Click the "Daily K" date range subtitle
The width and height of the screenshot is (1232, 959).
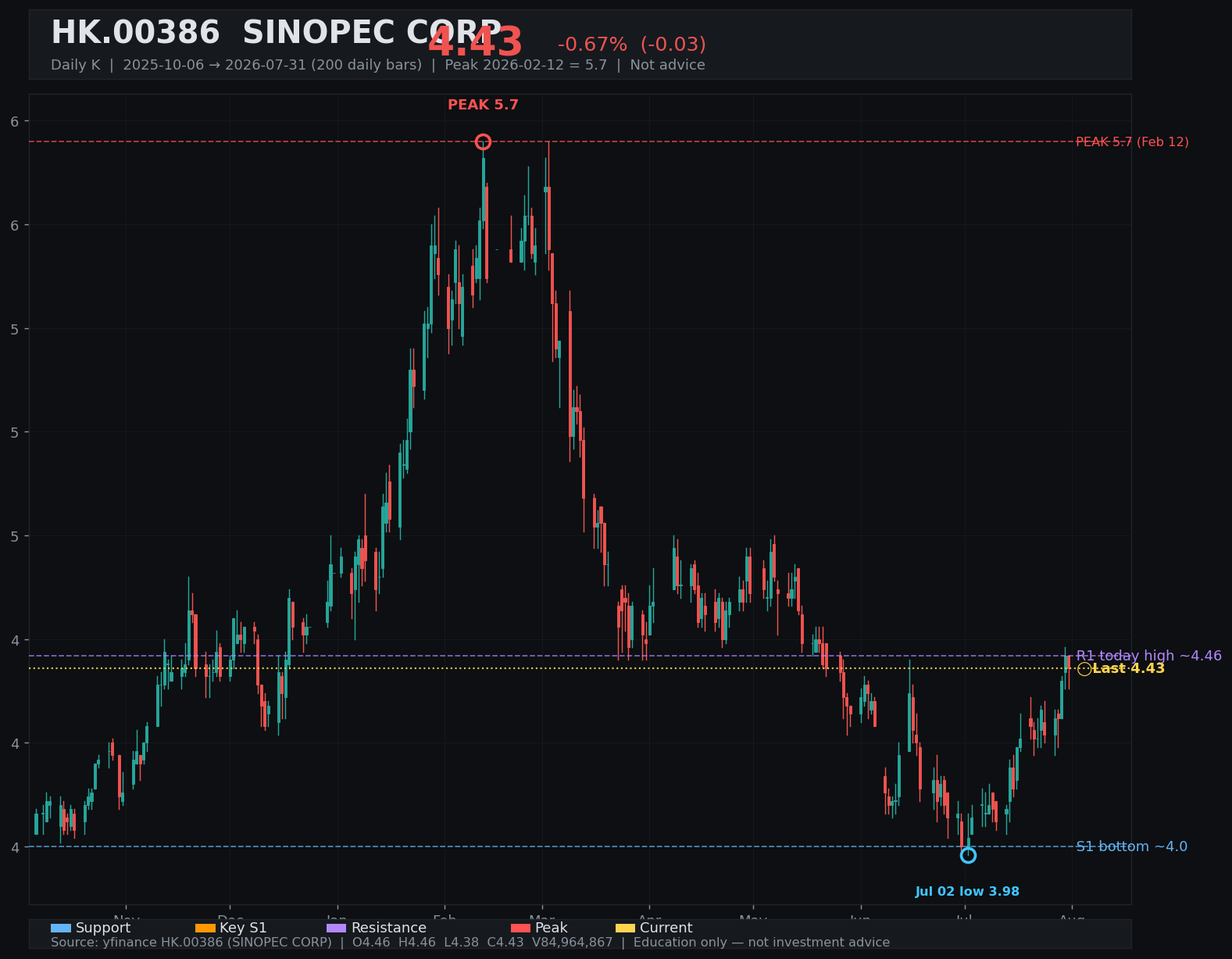coord(378,65)
